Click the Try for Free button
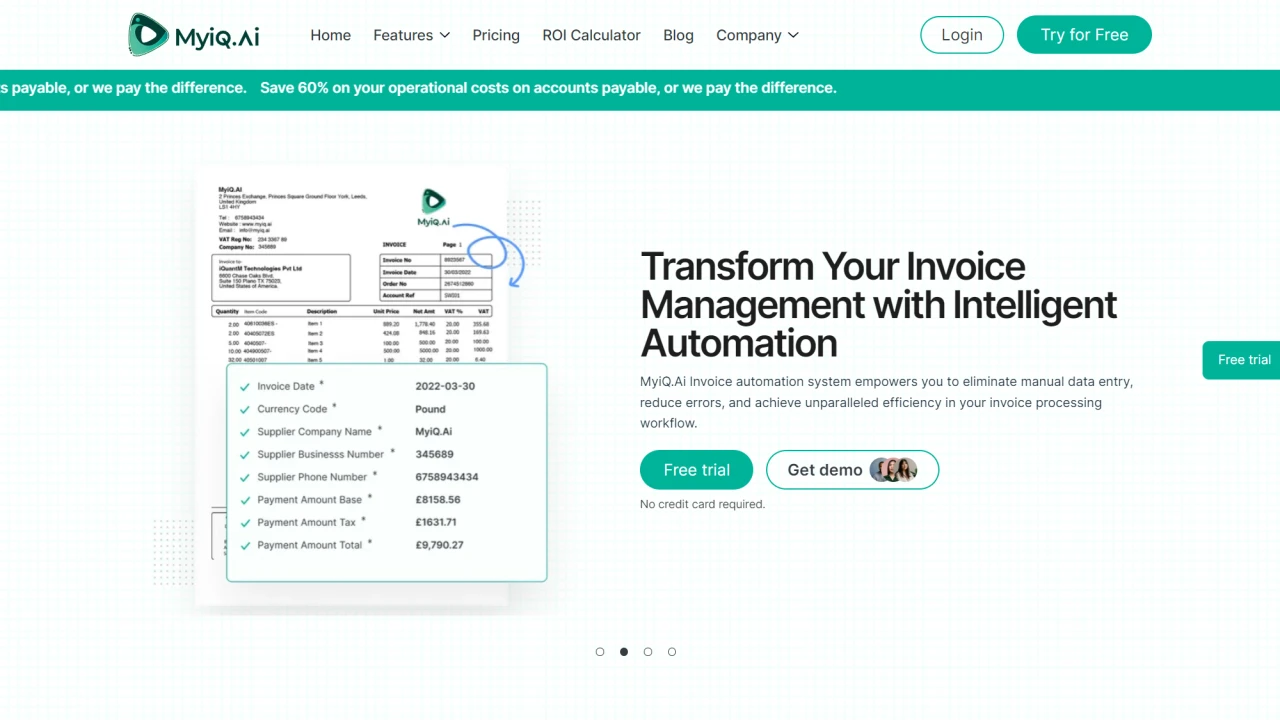The width and height of the screenshot is (1280, 720). (x=1084, y=35)
